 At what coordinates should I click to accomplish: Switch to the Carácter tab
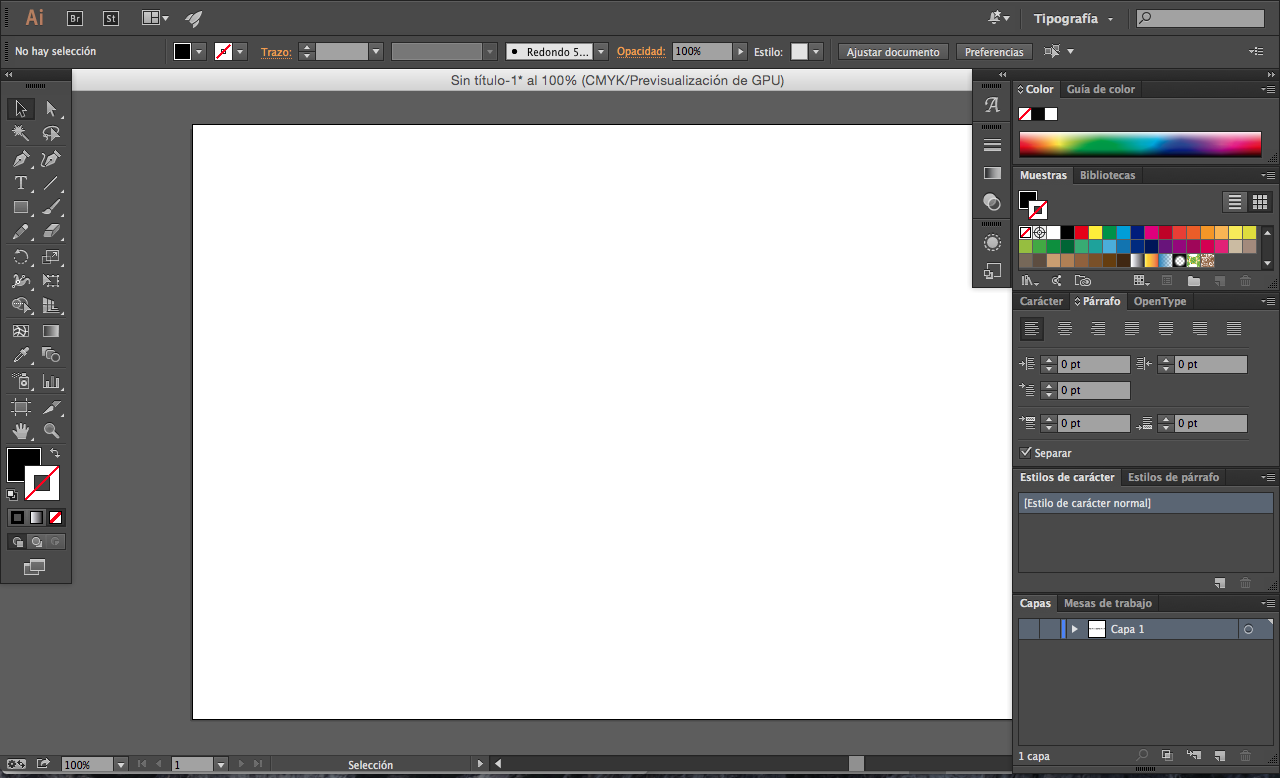coord(1040,300)
